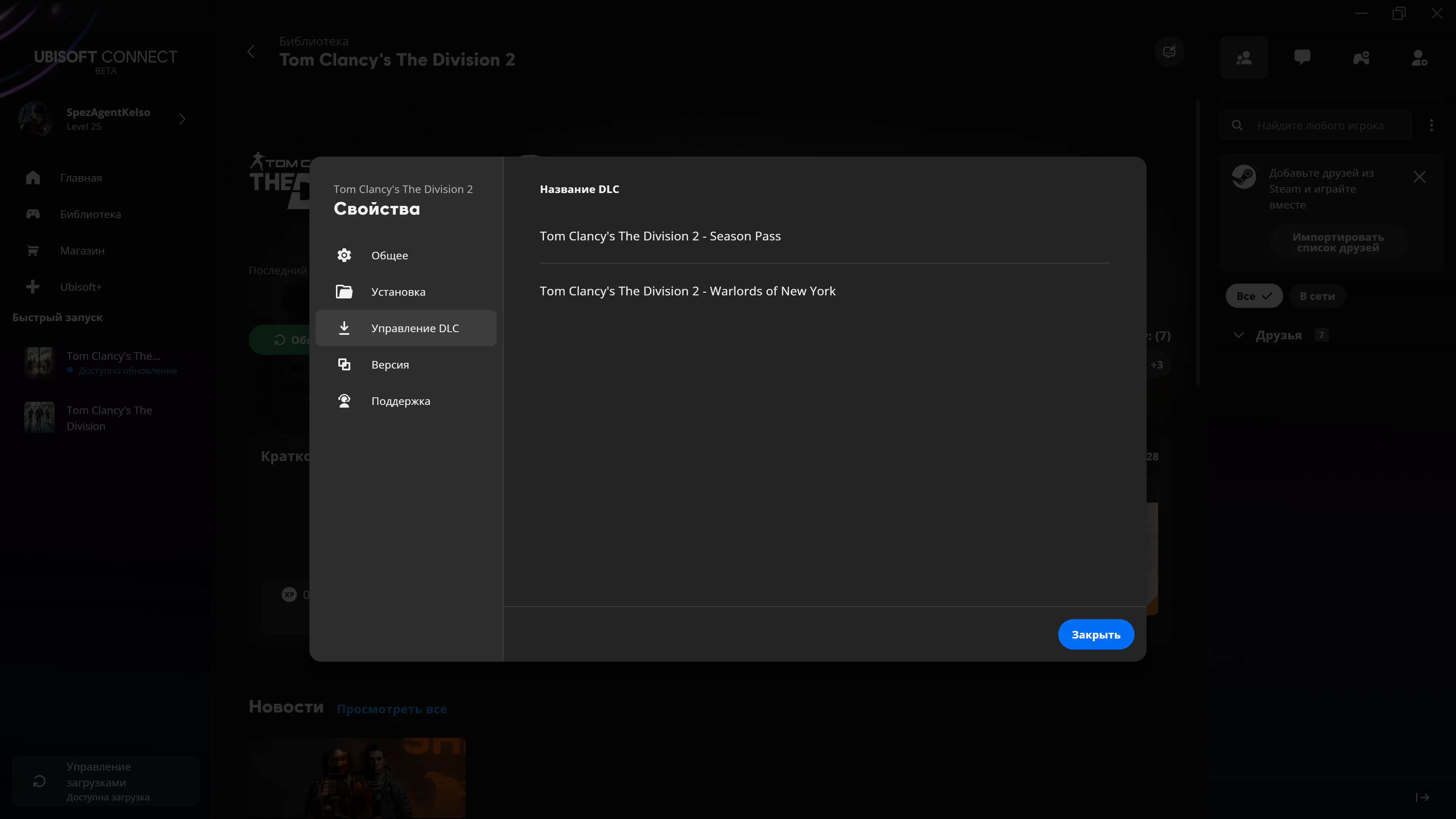Click the gamepad library icon
The image size is (1456, 819).
tap(33, 213)
